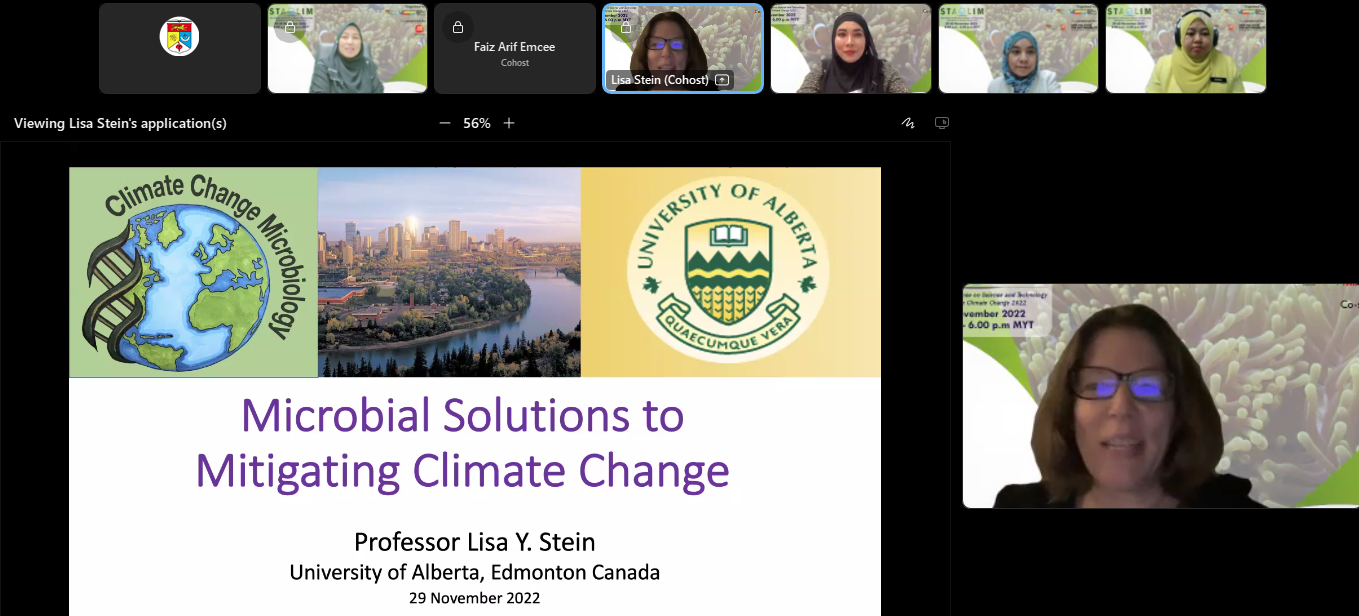Click the University of Alberta crest on slide

tap(729, 272)
